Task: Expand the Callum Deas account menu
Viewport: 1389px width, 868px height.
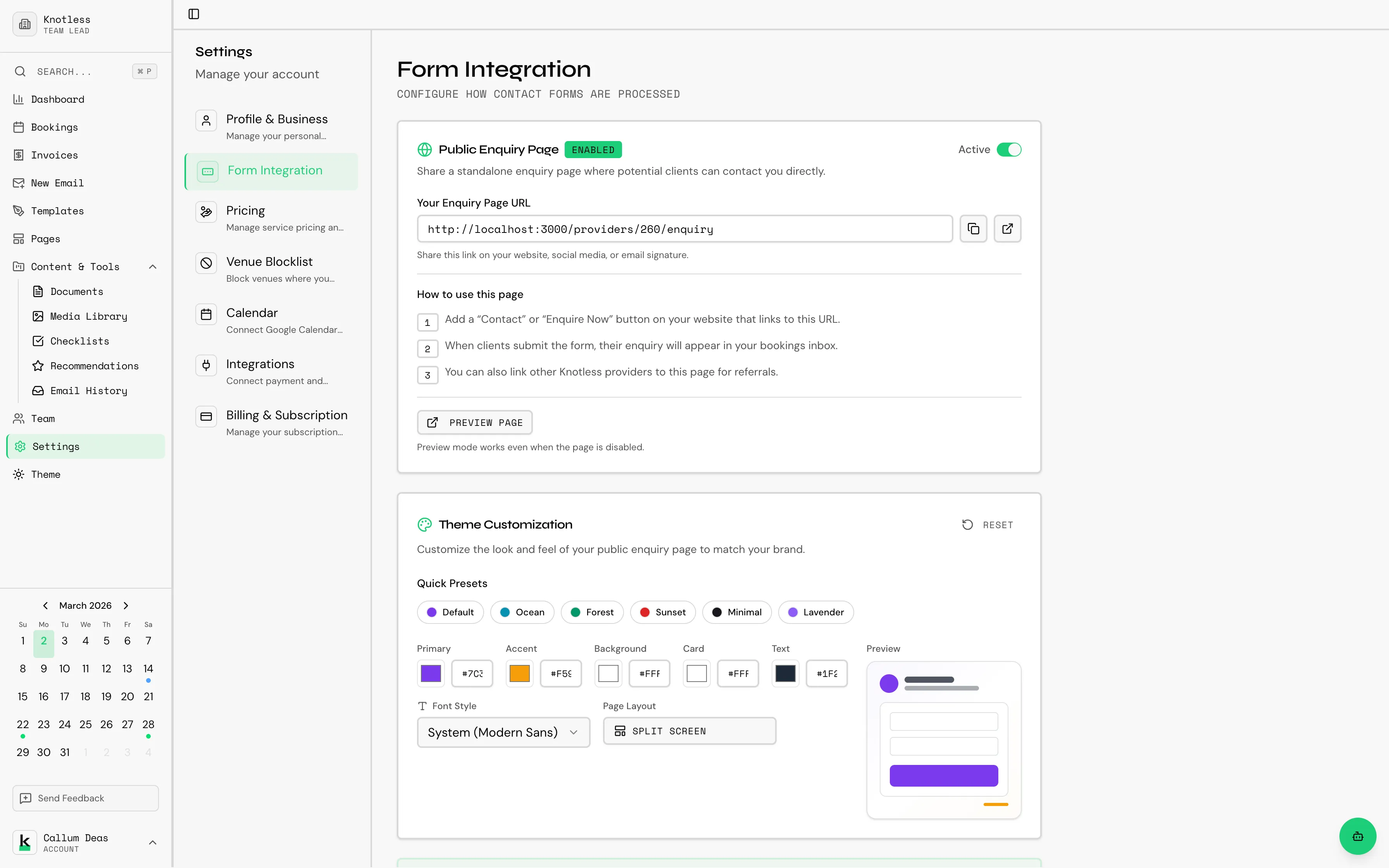Action: pos(152,842)
